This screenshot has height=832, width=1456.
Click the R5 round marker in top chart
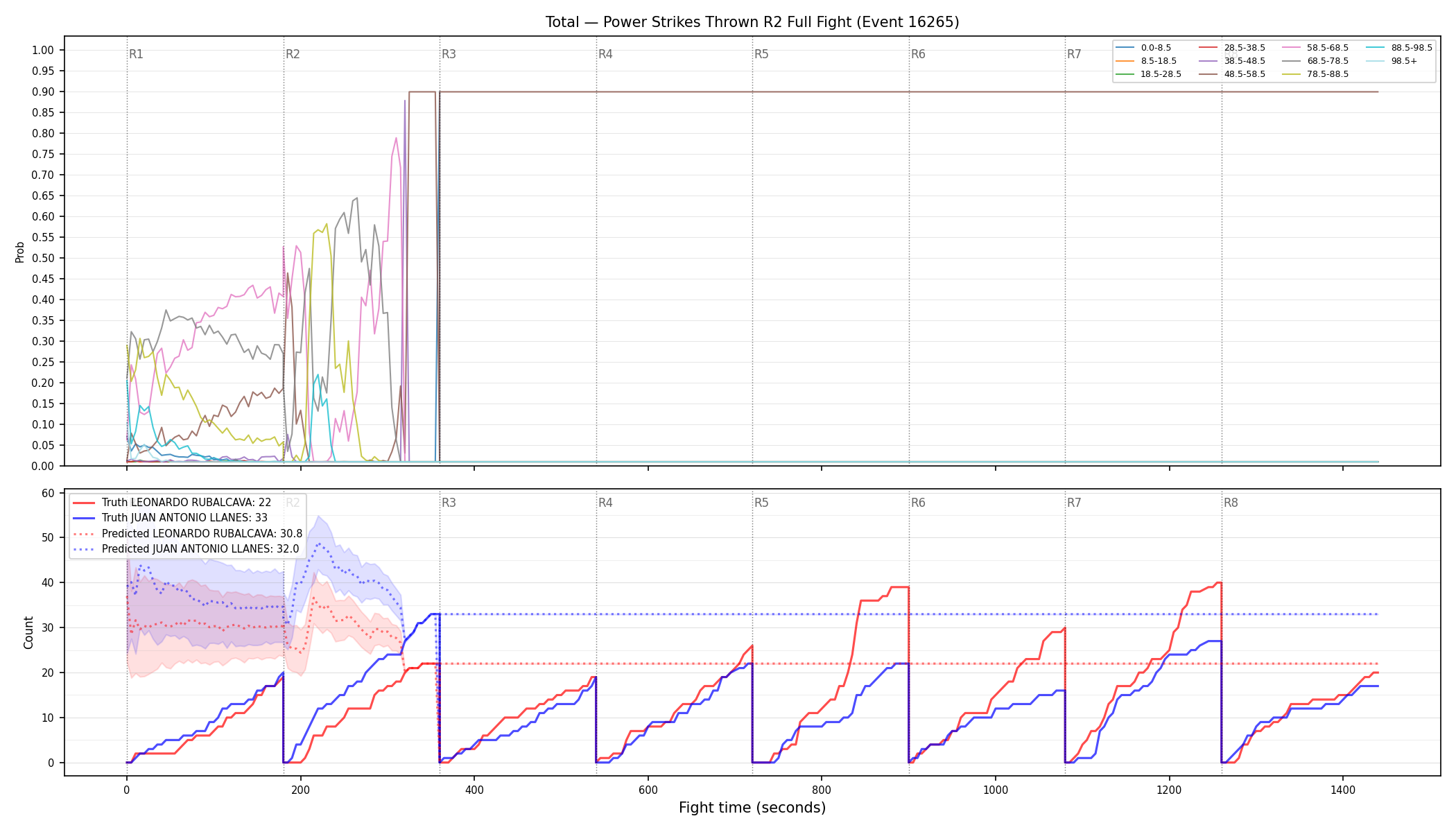tap(761, 54)
